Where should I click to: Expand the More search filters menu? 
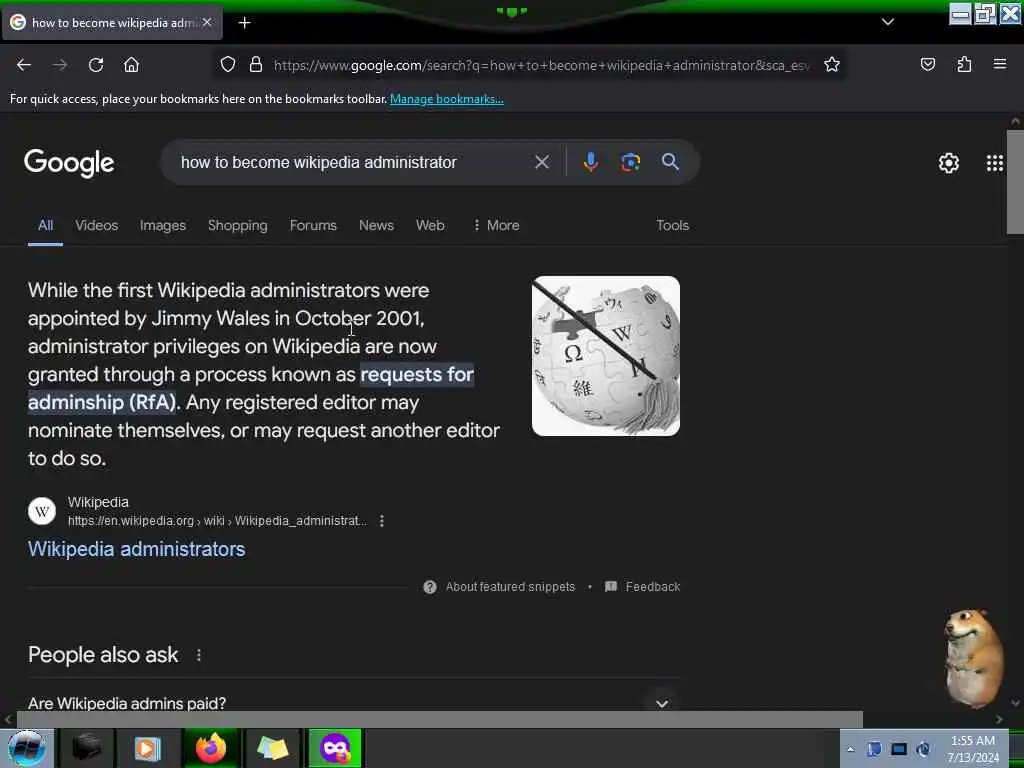pyautogui.click(x=496, y=225)
